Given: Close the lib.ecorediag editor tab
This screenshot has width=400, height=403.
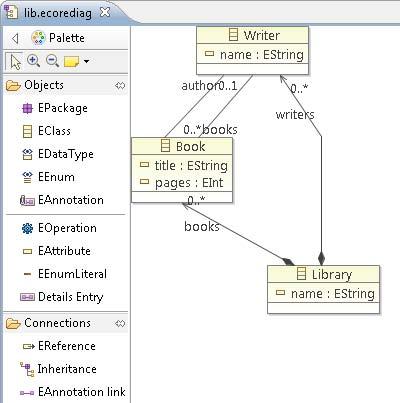Looking at the screenshot, I should (x=105, y=12).
